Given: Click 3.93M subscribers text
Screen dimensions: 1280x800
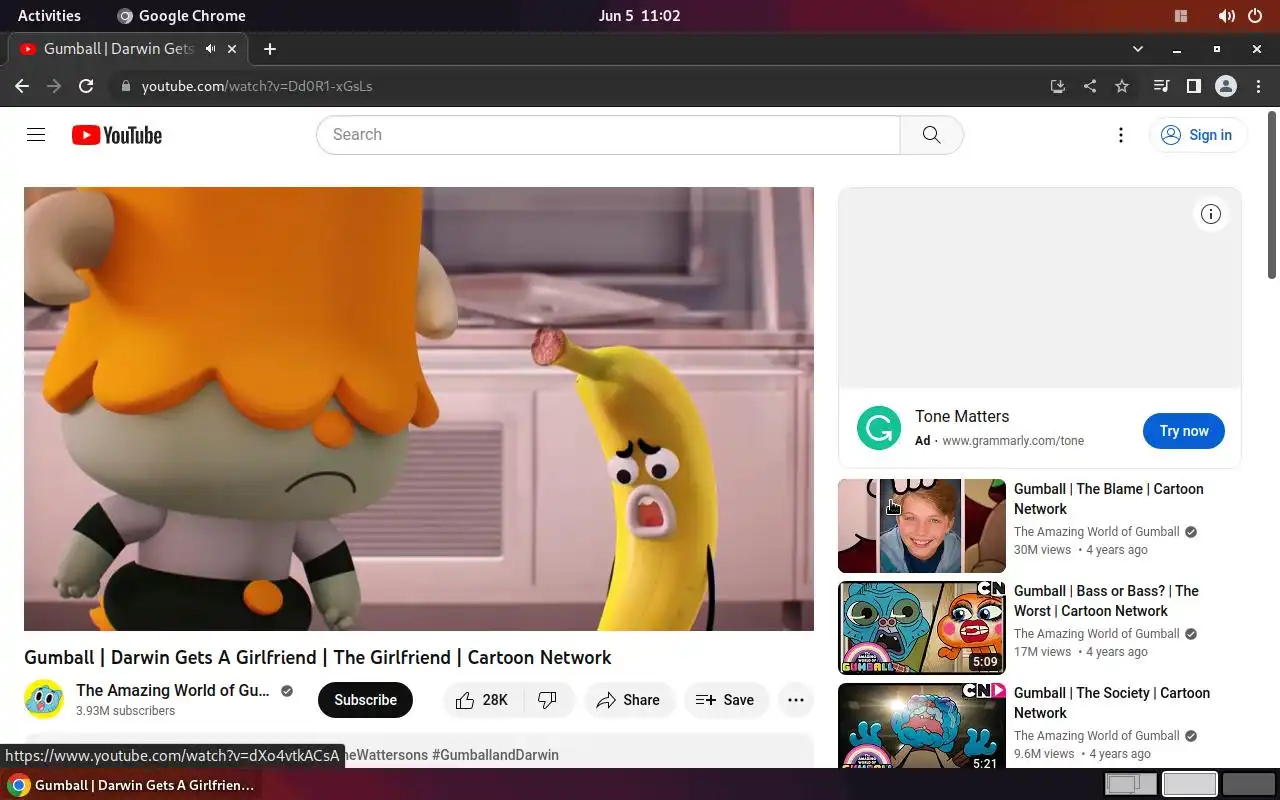Looking at the screenshot, I should [126, 711].
